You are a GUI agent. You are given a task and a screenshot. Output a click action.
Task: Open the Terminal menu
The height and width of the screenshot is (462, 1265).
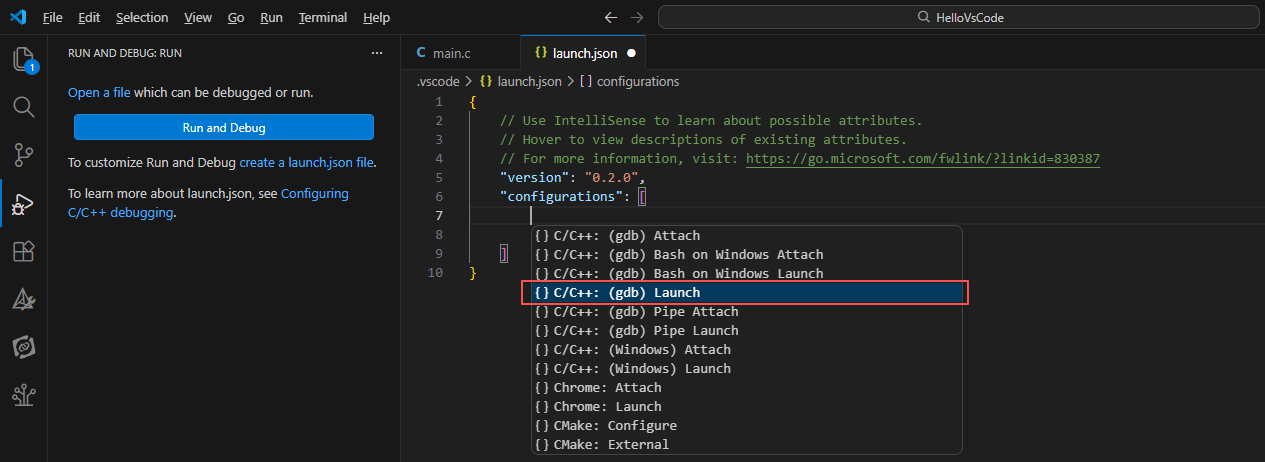pos(323,18)
